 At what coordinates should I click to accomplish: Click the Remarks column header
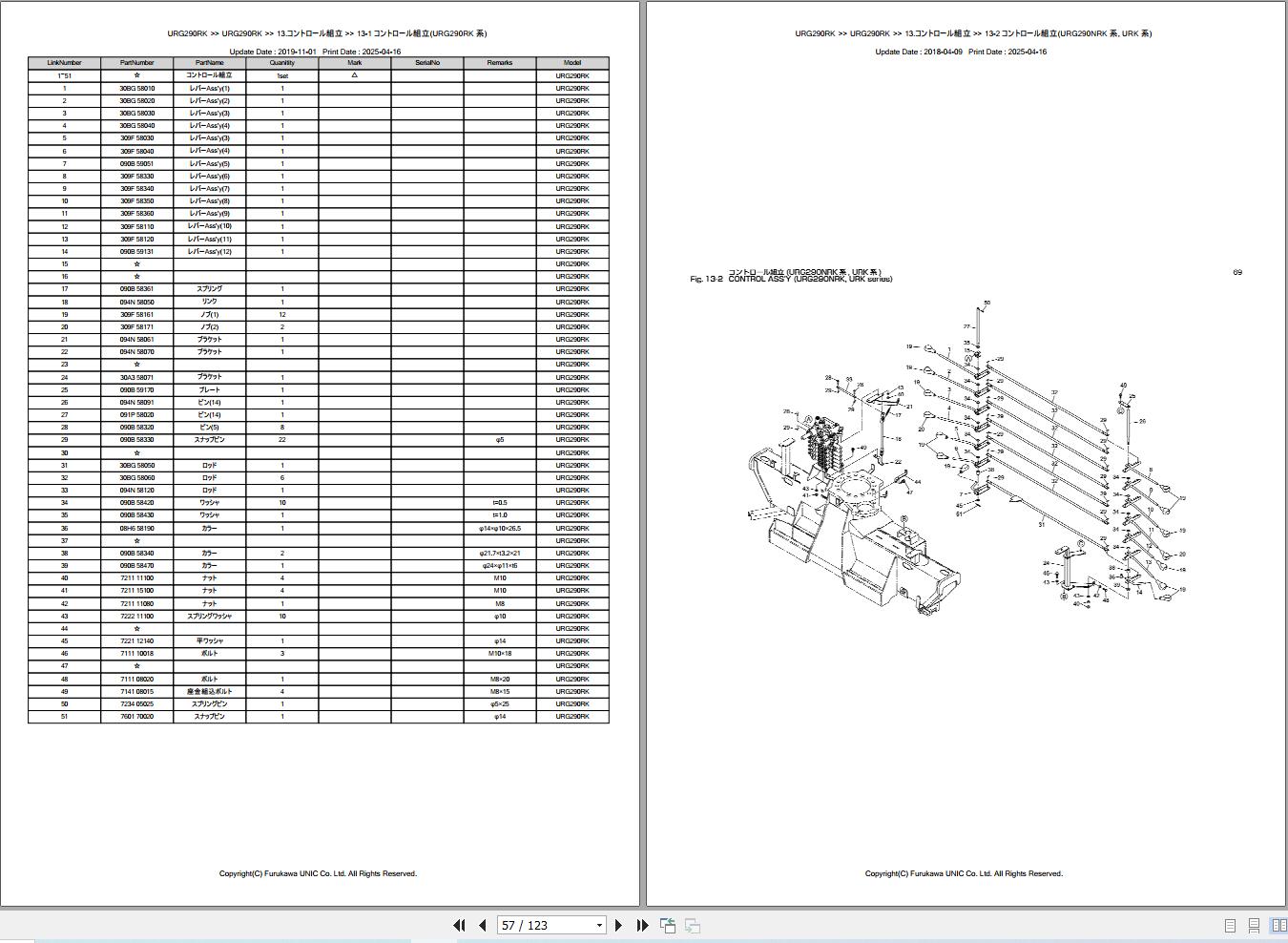click(x=500, y=63)
